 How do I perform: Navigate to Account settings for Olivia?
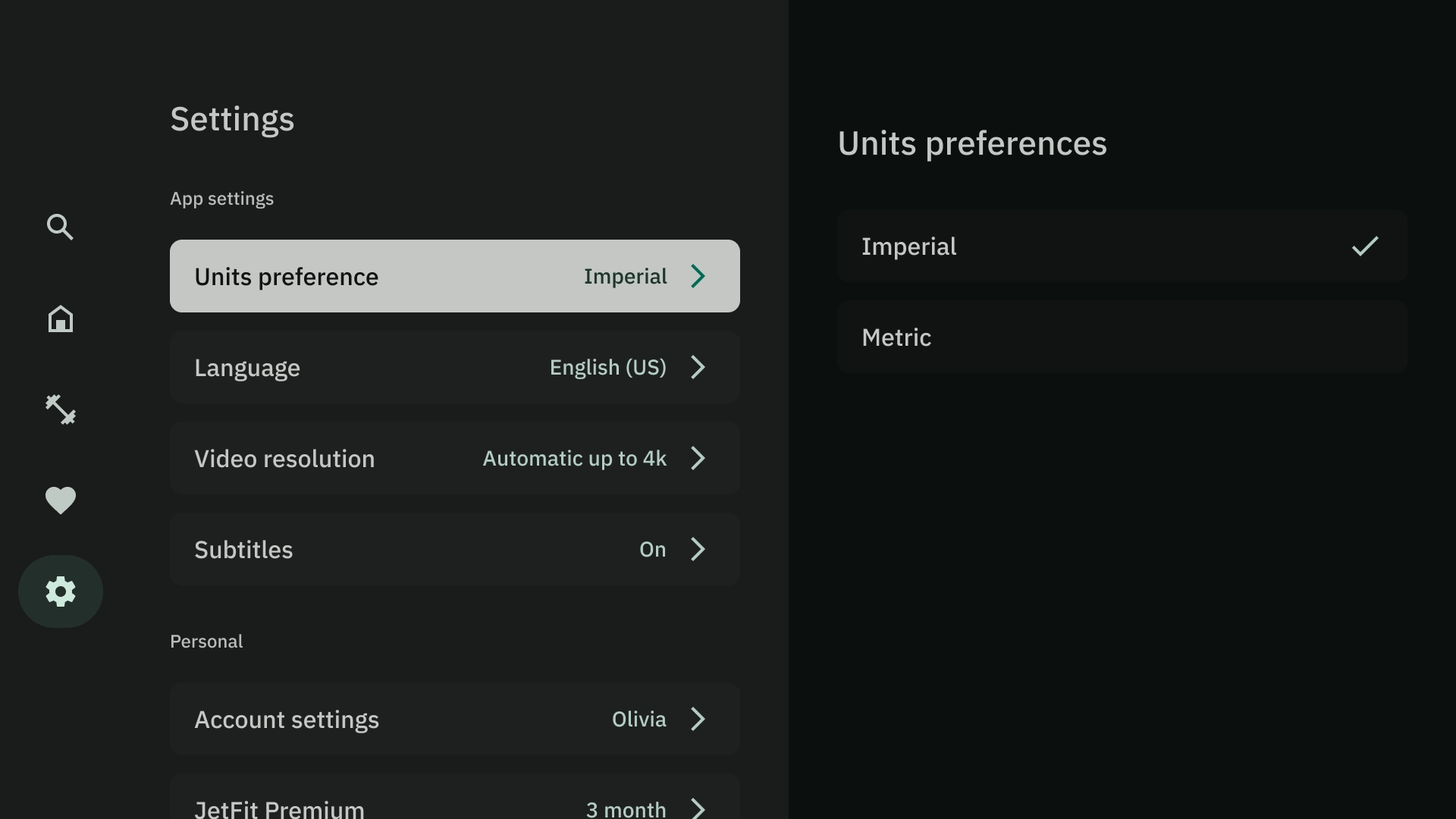(x=454, y=719)
